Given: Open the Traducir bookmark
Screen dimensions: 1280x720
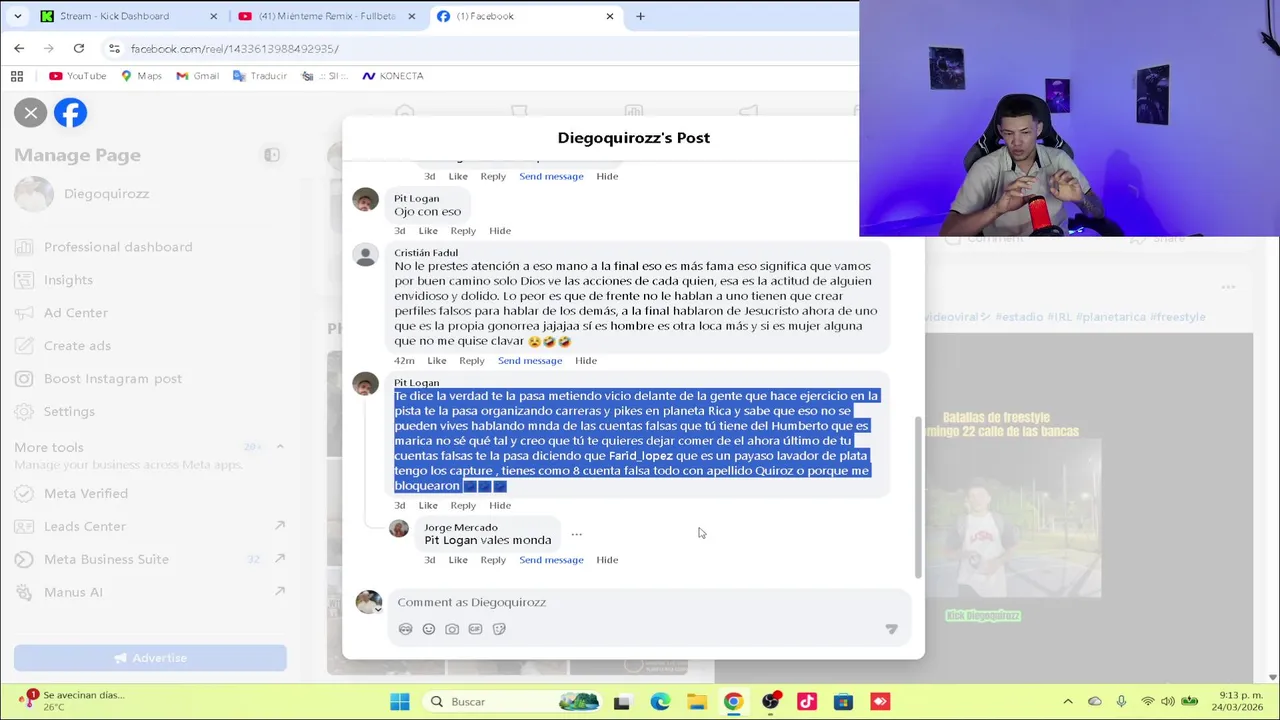Looking at the screenshot, I should pos(260,76).
